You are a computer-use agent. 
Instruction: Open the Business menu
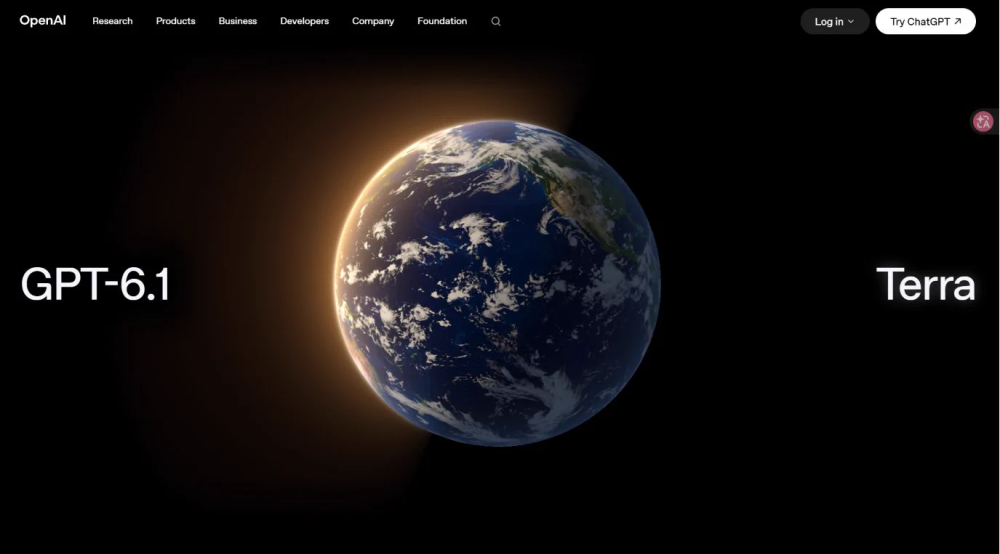(x=237, y=21)
